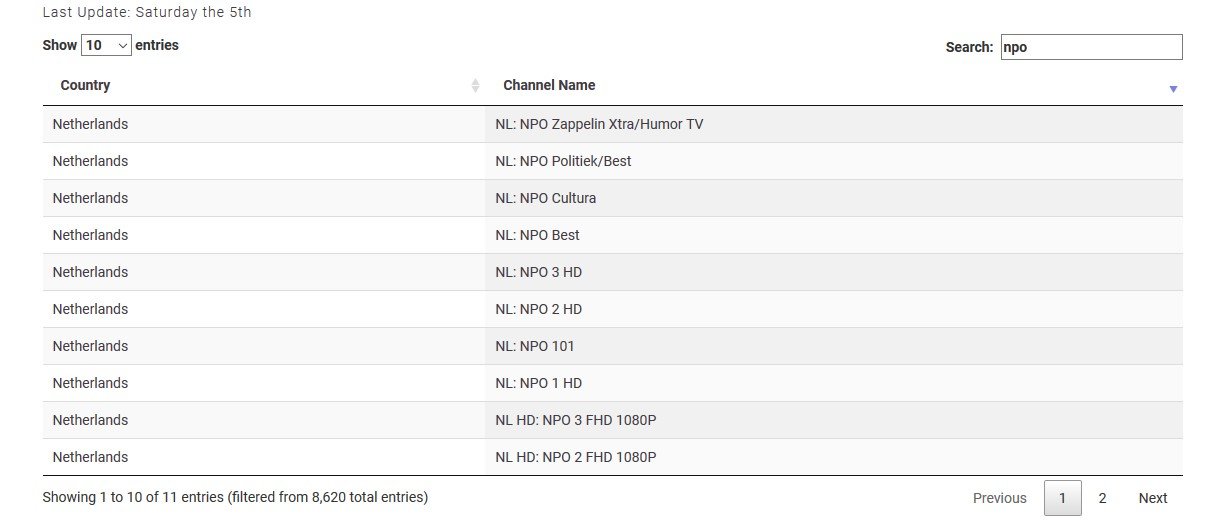1207x532 pixels.
Task: Select the NL: NPO 101 channel
Action: pos(535,346)
